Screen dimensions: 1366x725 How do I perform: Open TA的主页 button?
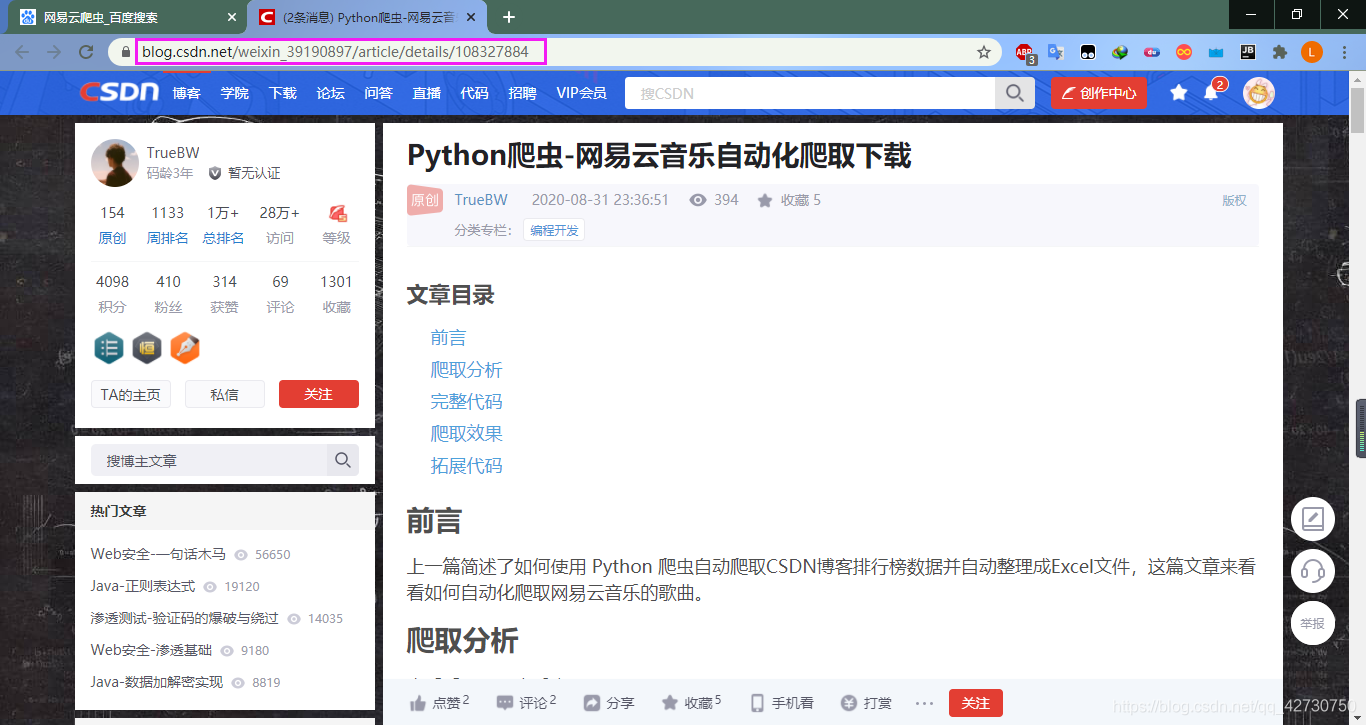[131, 394]
